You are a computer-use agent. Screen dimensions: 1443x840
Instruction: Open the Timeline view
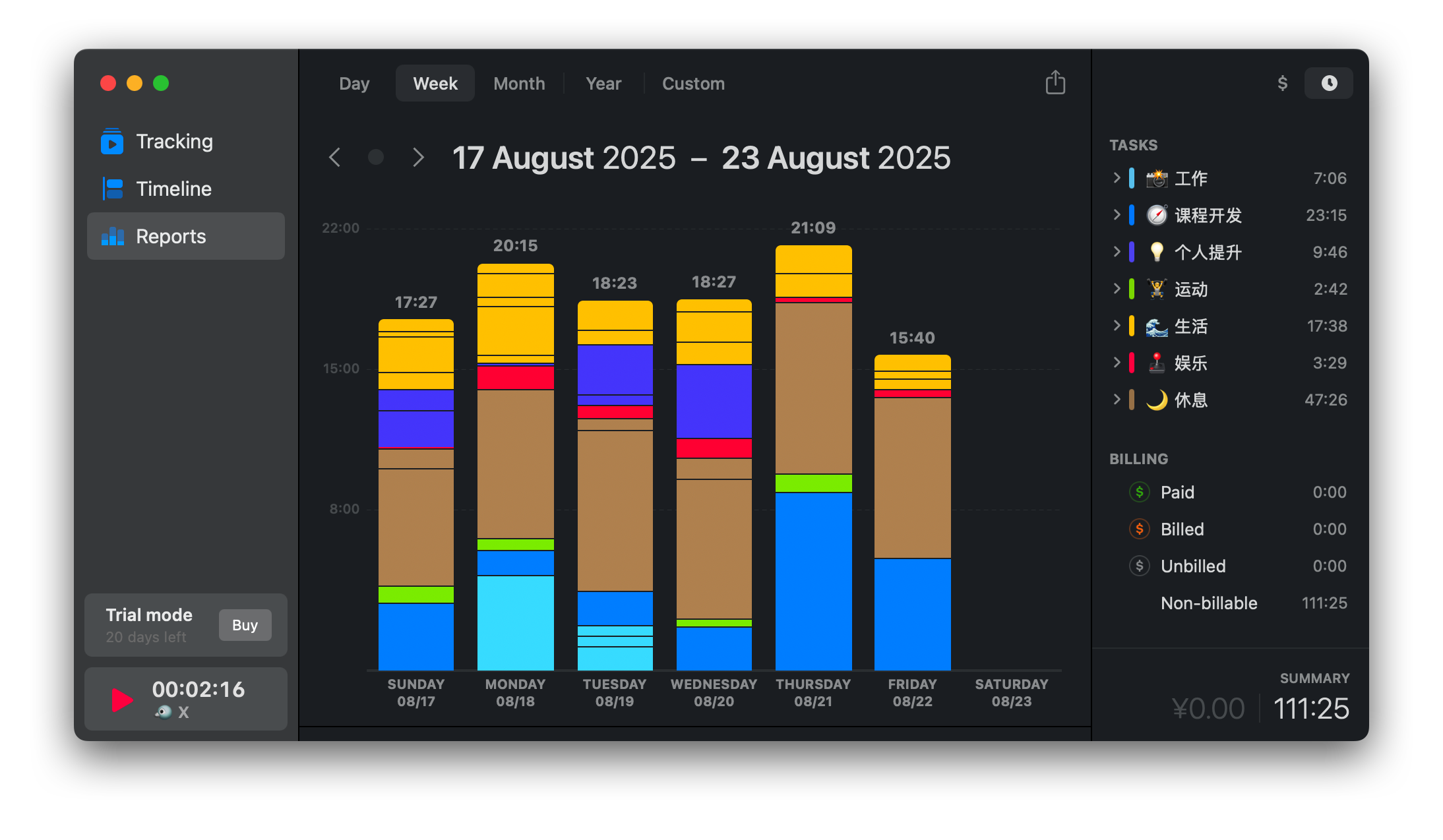click(x=173, y=189)
